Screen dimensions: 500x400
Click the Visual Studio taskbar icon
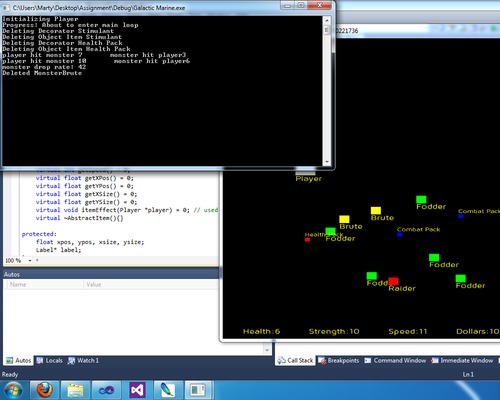coord(137,390)
